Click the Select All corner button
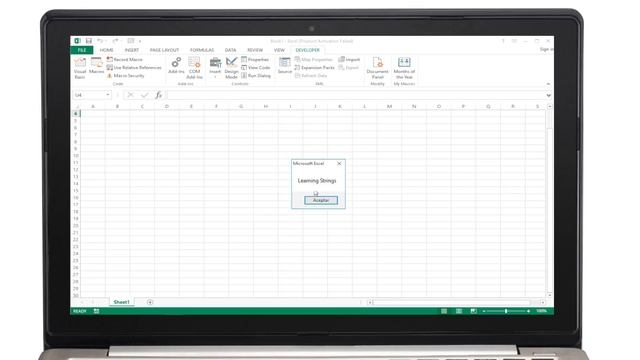 coord(76,107)
